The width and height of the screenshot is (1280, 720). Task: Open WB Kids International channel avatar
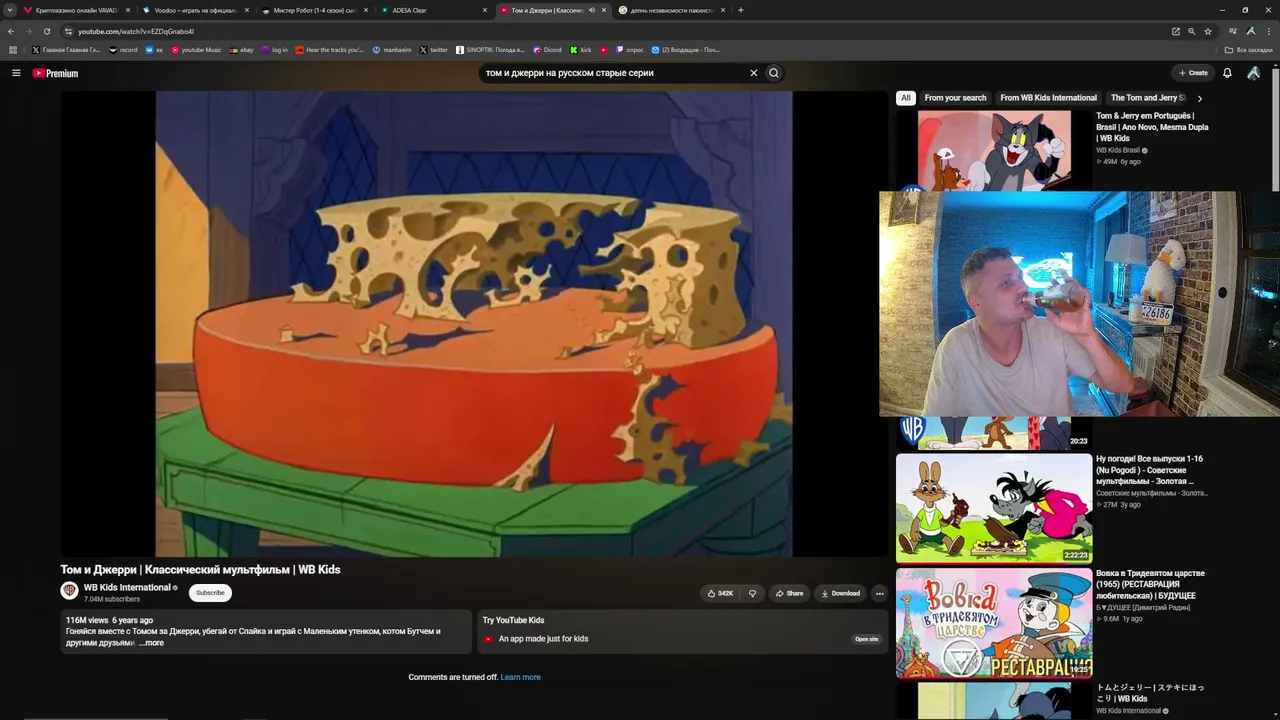[x=70, y=591]
